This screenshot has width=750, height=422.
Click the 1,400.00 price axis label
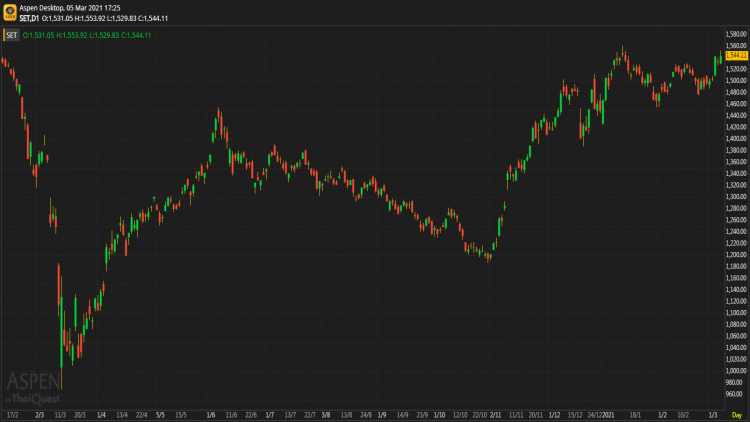click(x=736, y=138)
